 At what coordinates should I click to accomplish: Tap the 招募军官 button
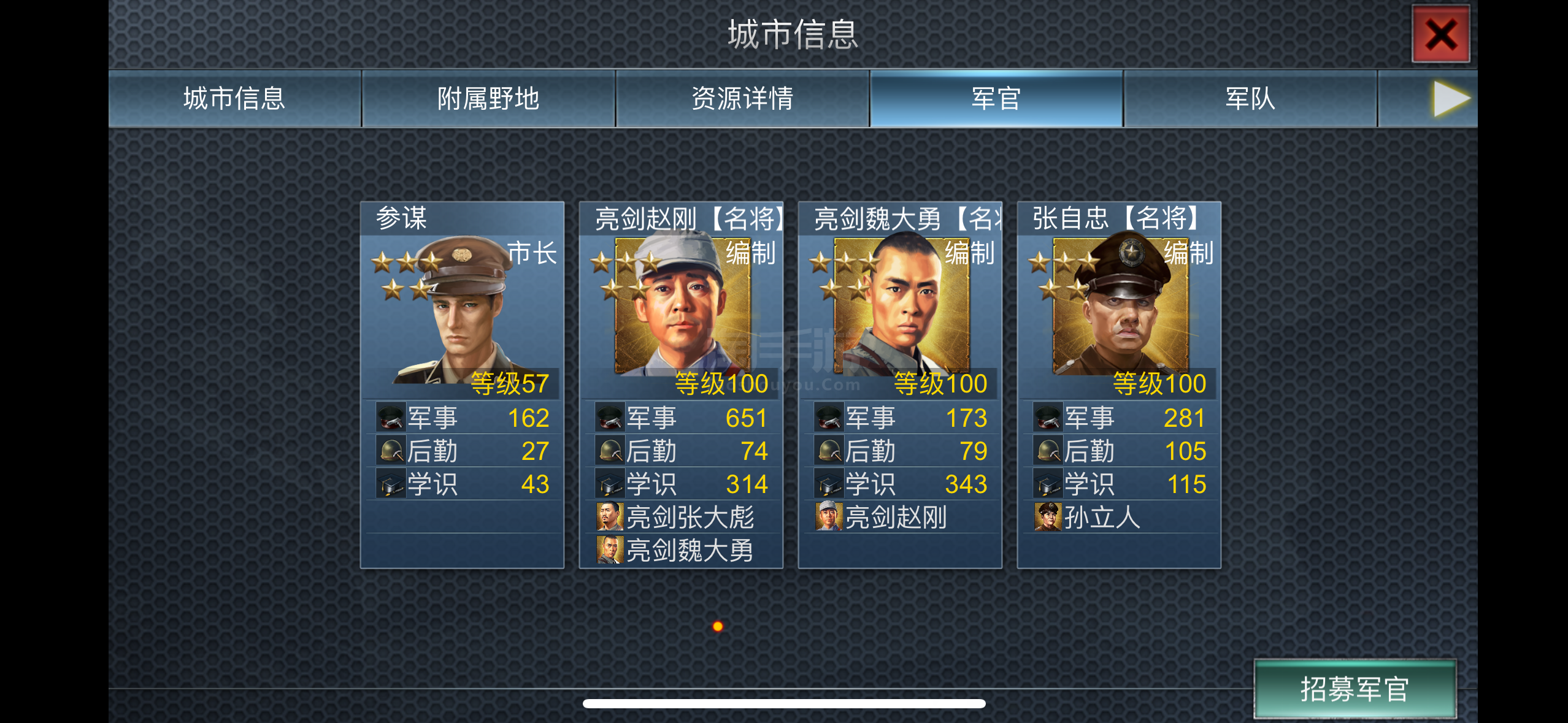[1355, 689]
